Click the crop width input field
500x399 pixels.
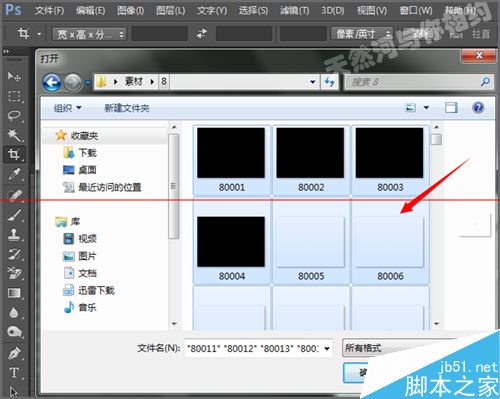pos(159,34)
